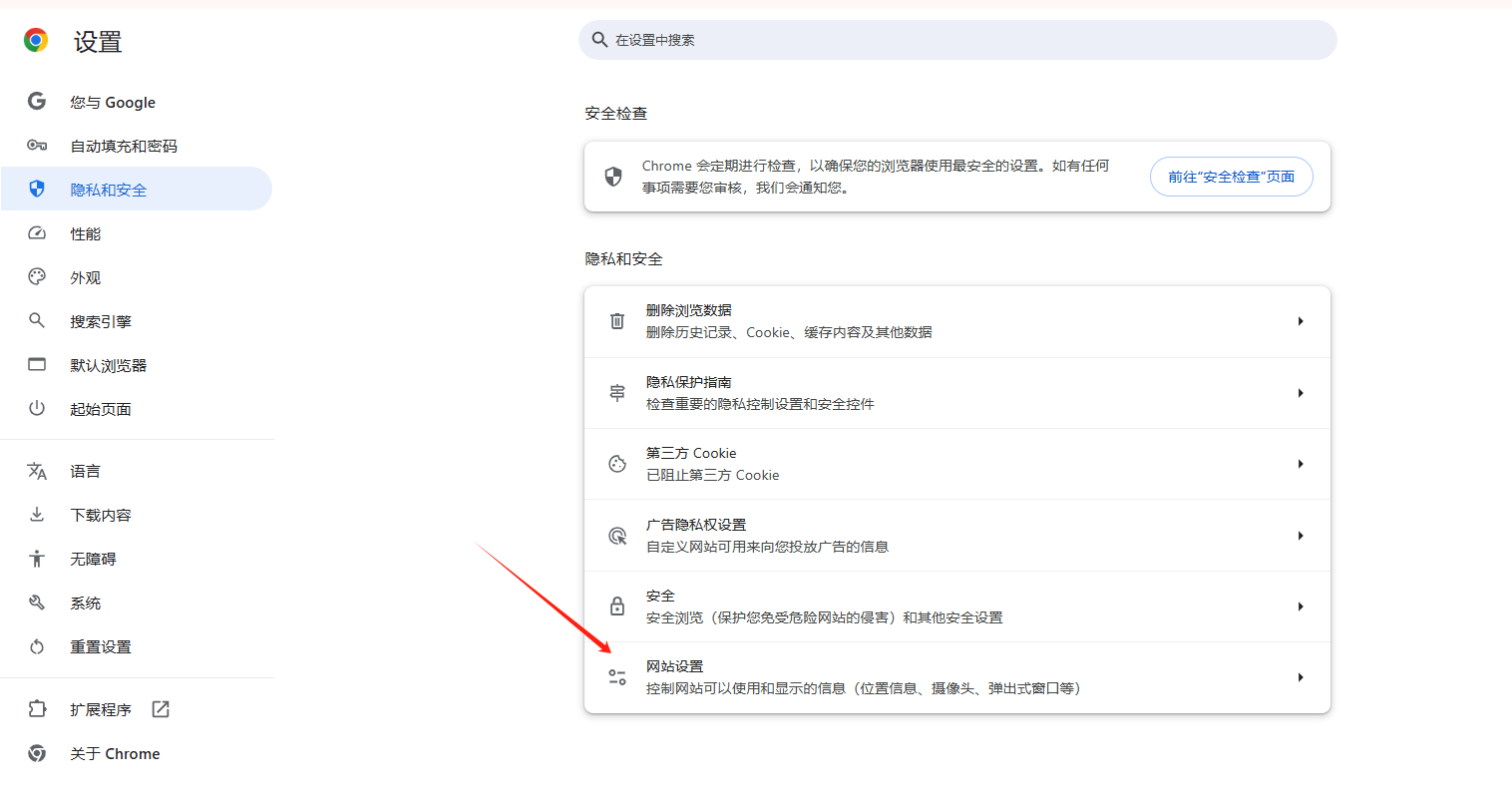Open 外观 settings section
Image resolution: width=1512 pixels, height=809 pixels.
coord(137,277)
